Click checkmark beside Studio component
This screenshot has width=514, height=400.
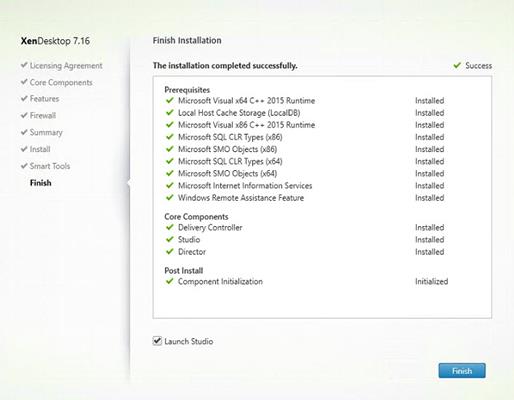(170, 239)
